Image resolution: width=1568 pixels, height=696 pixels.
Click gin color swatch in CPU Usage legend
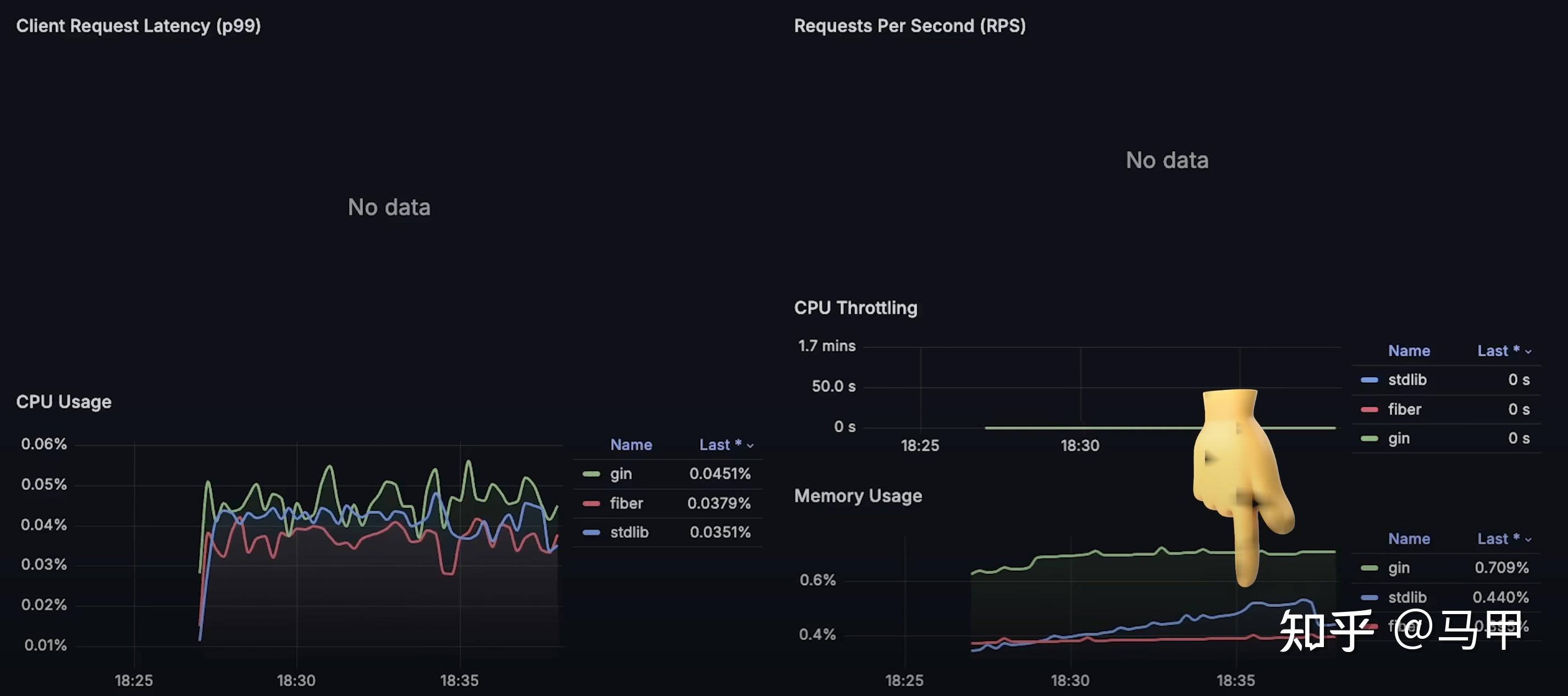(x=591, y=474)
